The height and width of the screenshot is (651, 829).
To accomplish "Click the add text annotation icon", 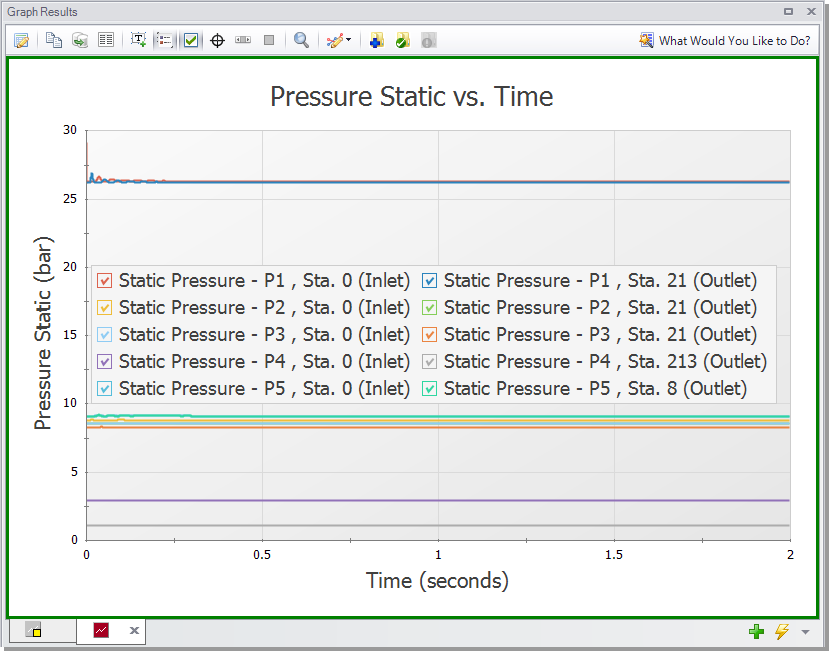I will click(x=139, y=40).
